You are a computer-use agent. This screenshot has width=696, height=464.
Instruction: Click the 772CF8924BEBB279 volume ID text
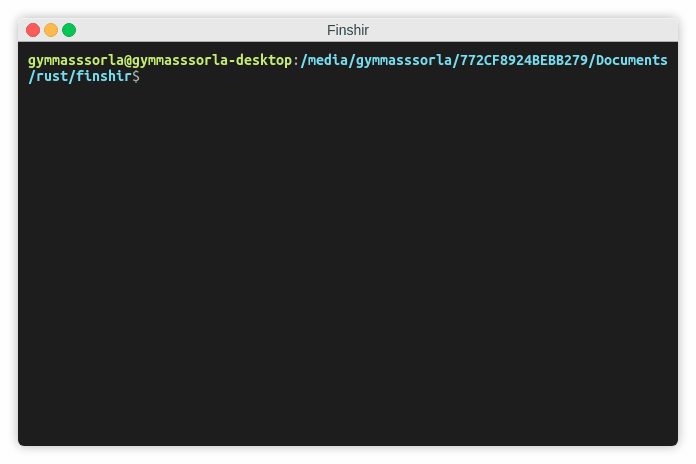tap(524, 60)
